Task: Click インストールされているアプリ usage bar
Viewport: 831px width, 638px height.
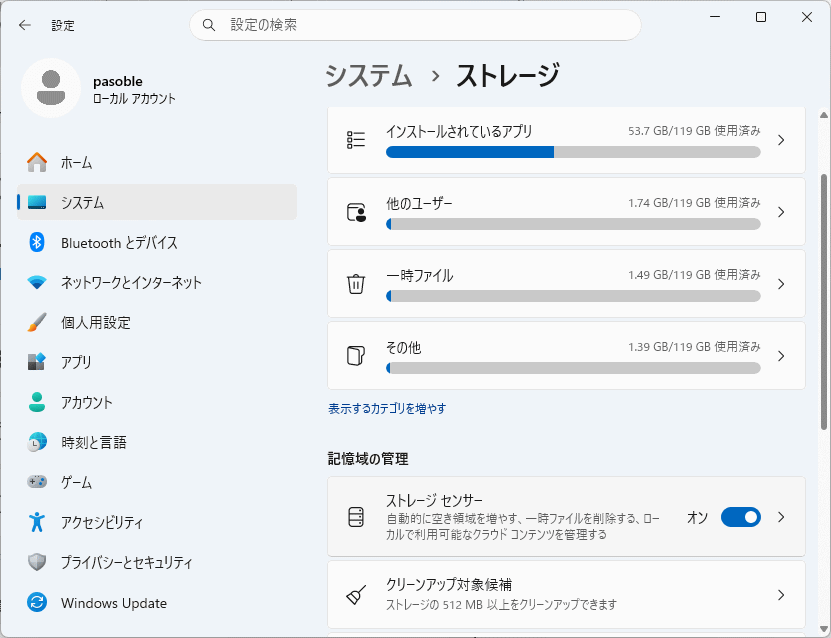Action: pyautogui.click(x=573, y=152)
